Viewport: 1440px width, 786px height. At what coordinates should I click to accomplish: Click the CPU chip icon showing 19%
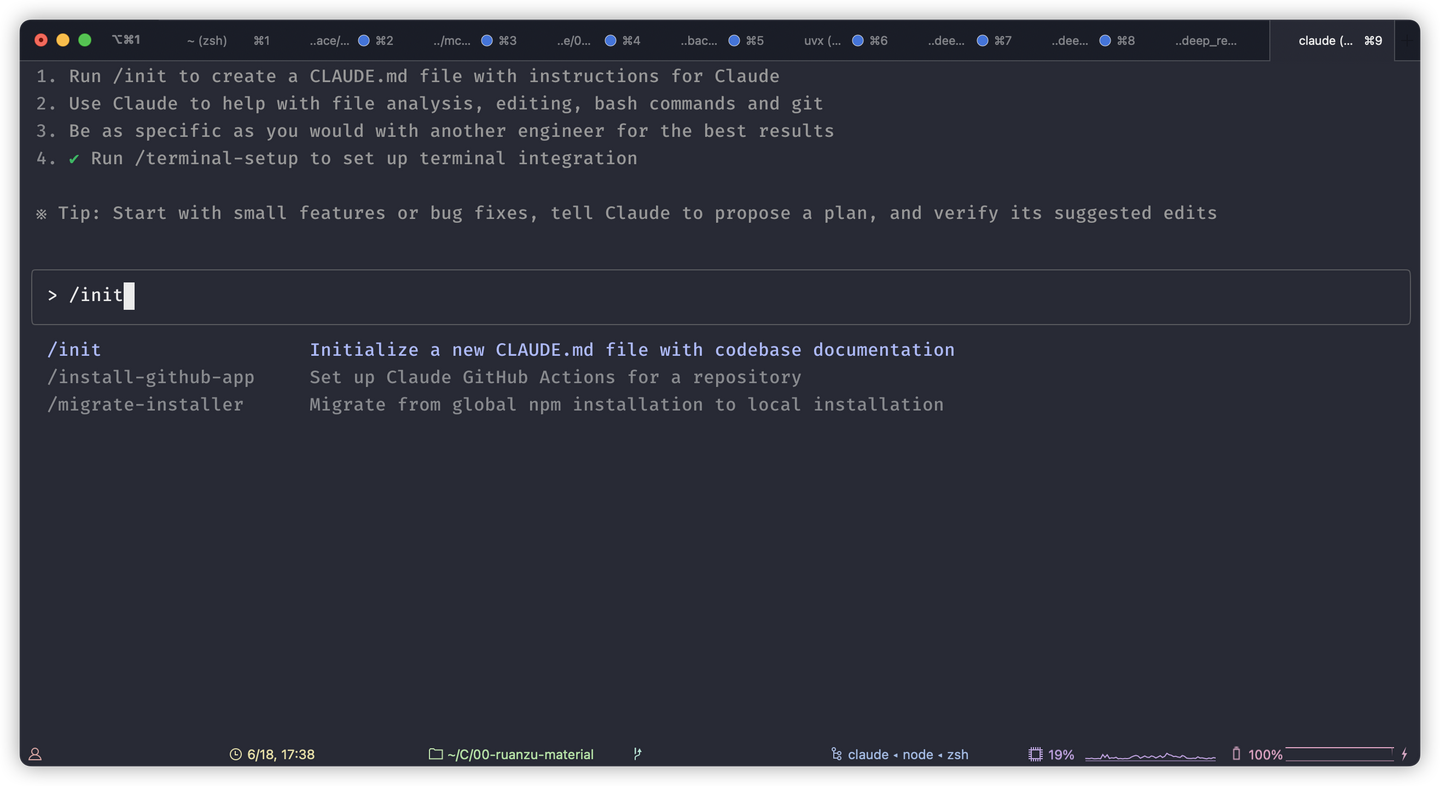click(1035, 755)
